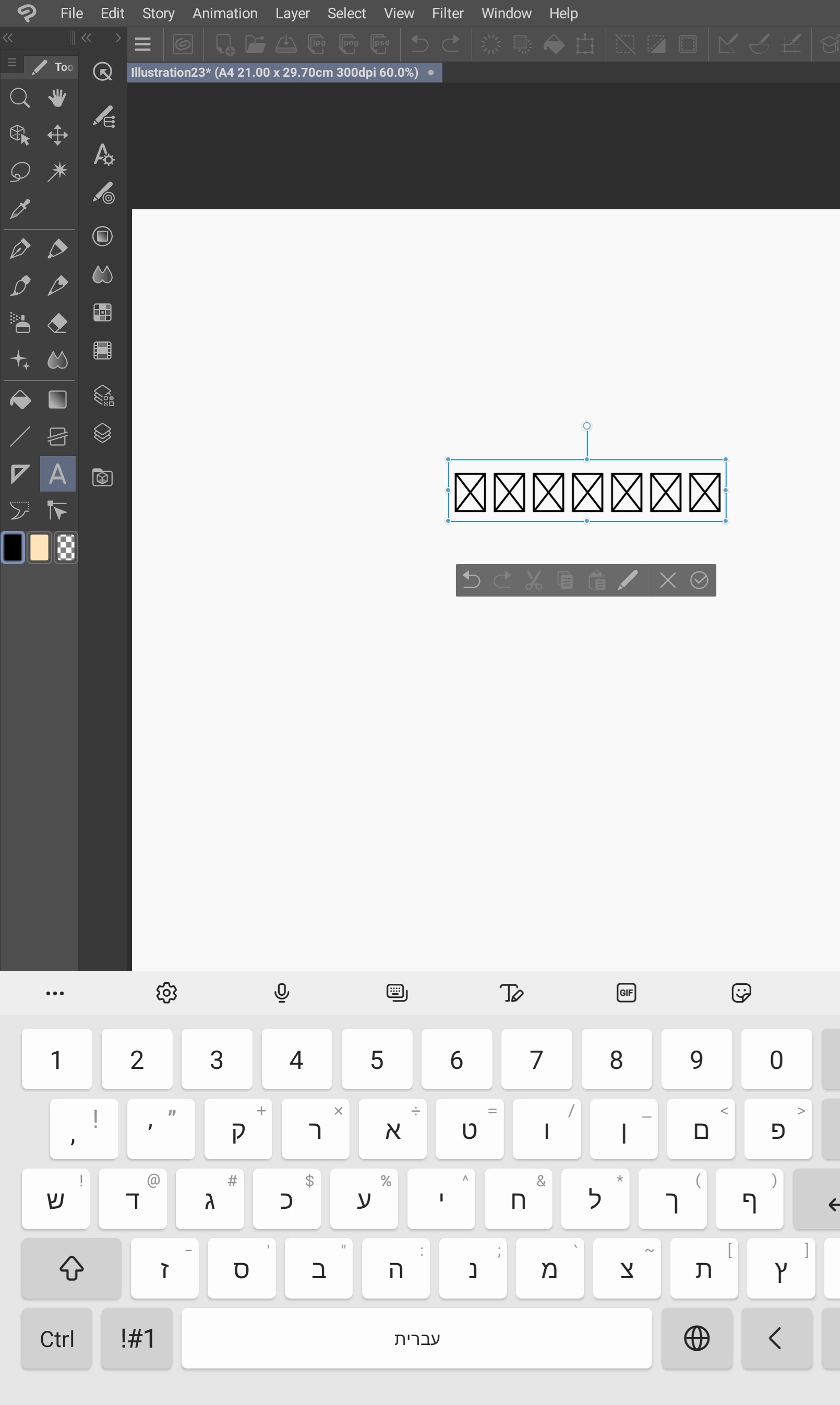
Task: Export as PNG from command bar
Action: [x=349, y=44]
